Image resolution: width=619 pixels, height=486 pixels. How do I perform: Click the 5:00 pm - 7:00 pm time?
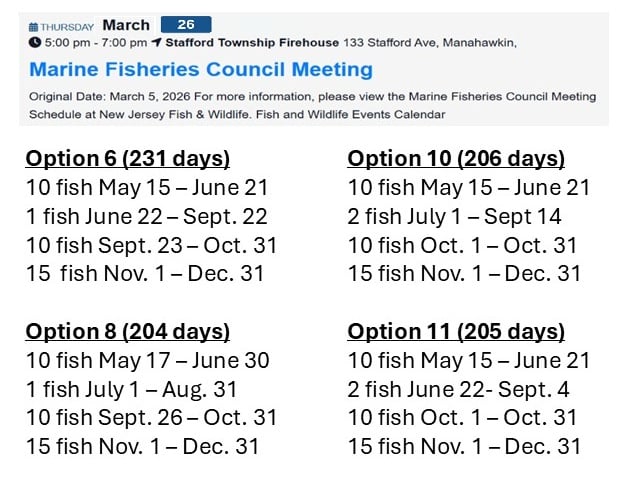(x=96, y=43)
